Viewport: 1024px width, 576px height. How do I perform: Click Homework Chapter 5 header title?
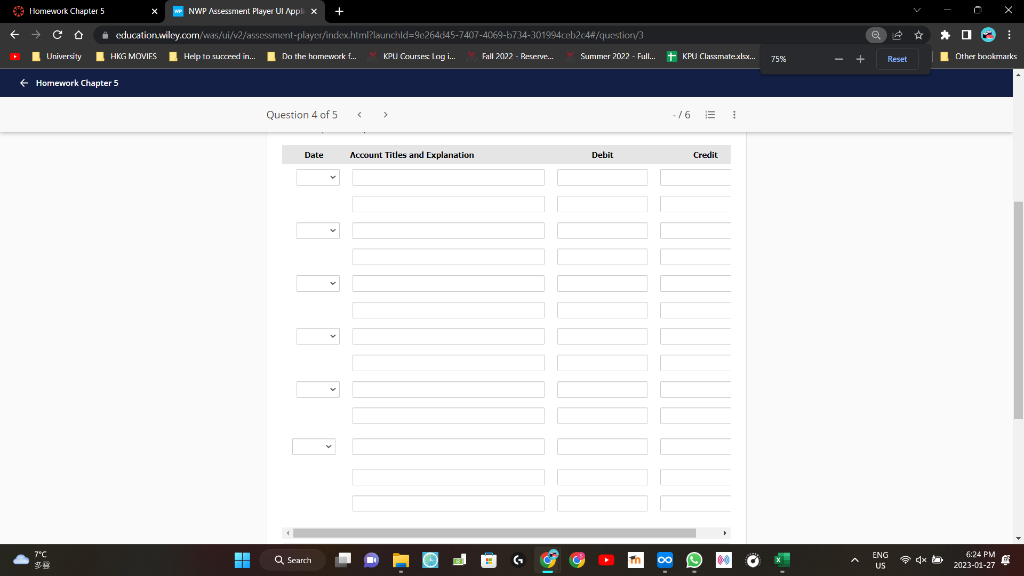[x=77, y=83]
